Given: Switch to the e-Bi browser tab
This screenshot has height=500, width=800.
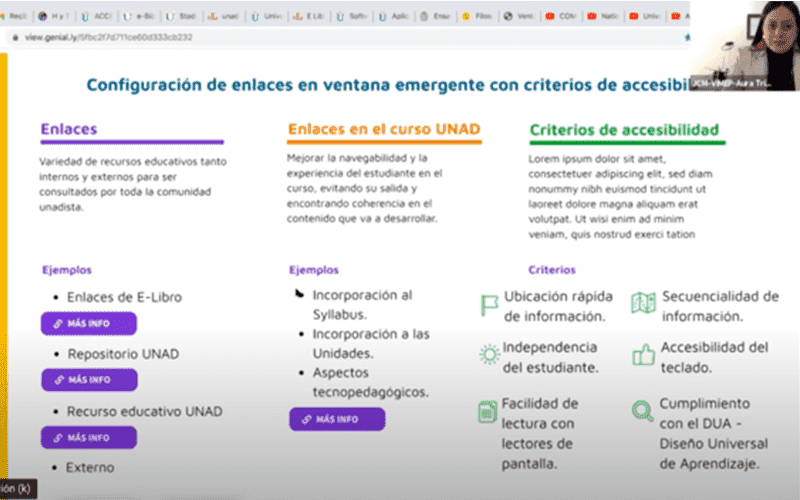Looking at the screenshot, I should pos(139,16).
